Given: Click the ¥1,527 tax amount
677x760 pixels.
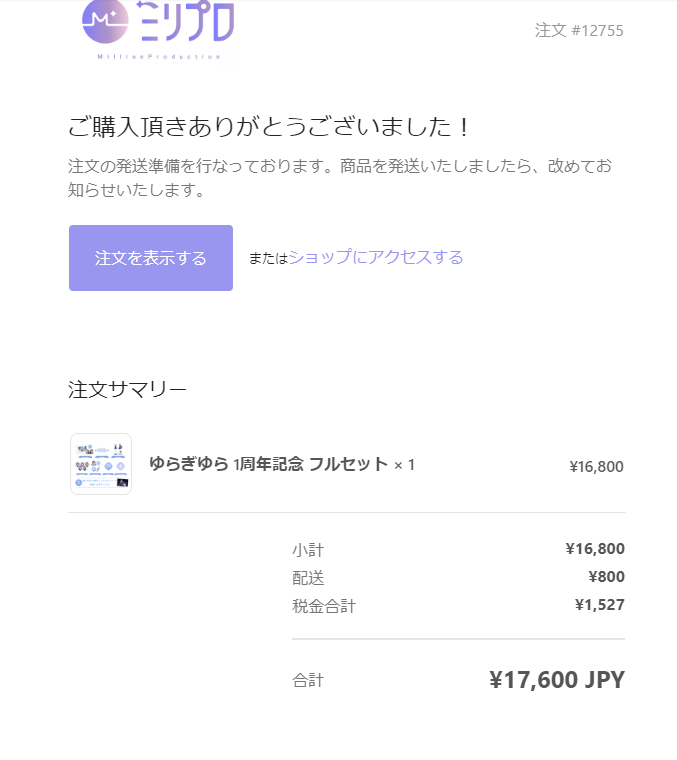Looking at the screenshot, I should (x=599, y=605).
